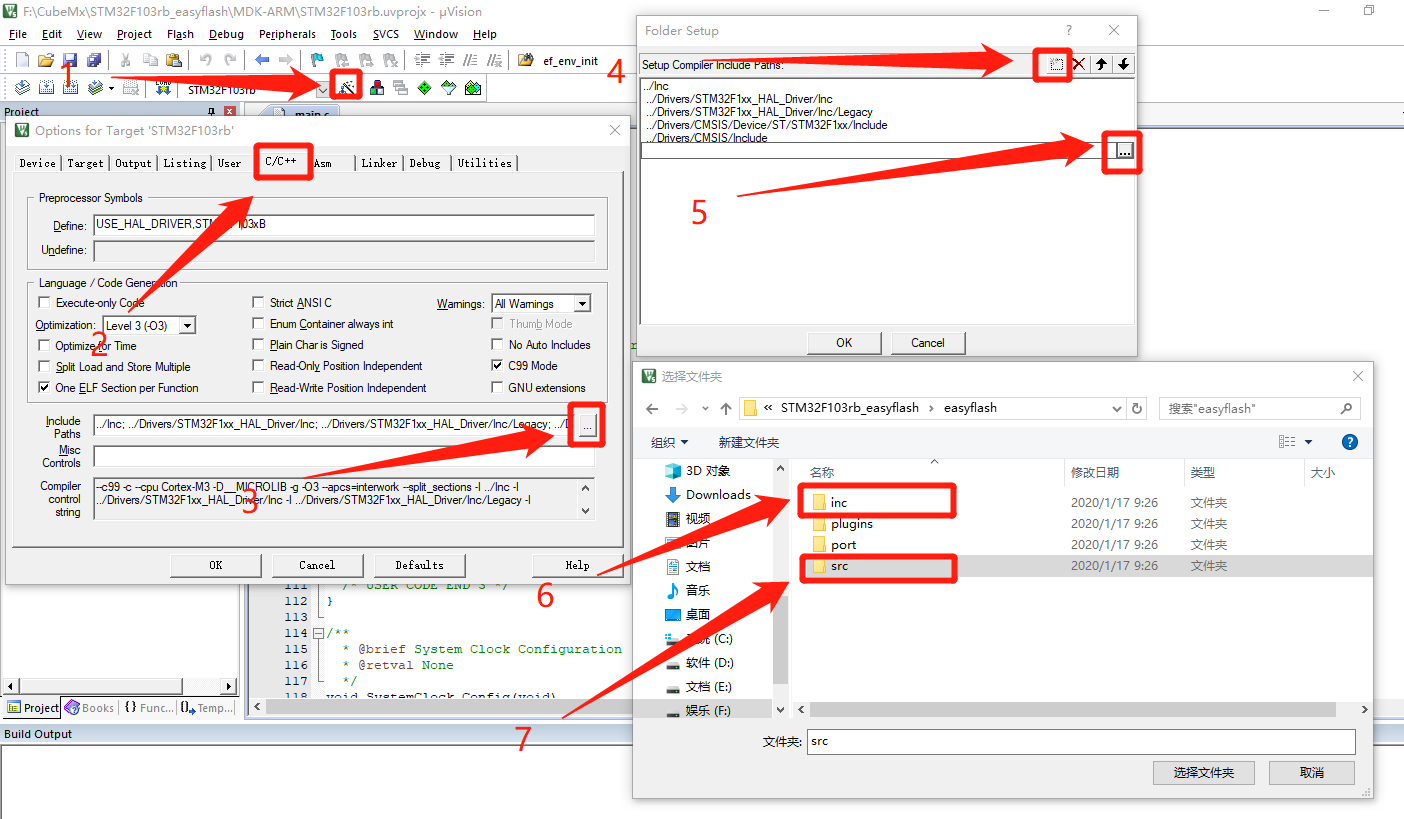Click the Delete include path red X icon
Image resolution: width=1404 pixels, height=819 pixels.
click(1079, 64)
